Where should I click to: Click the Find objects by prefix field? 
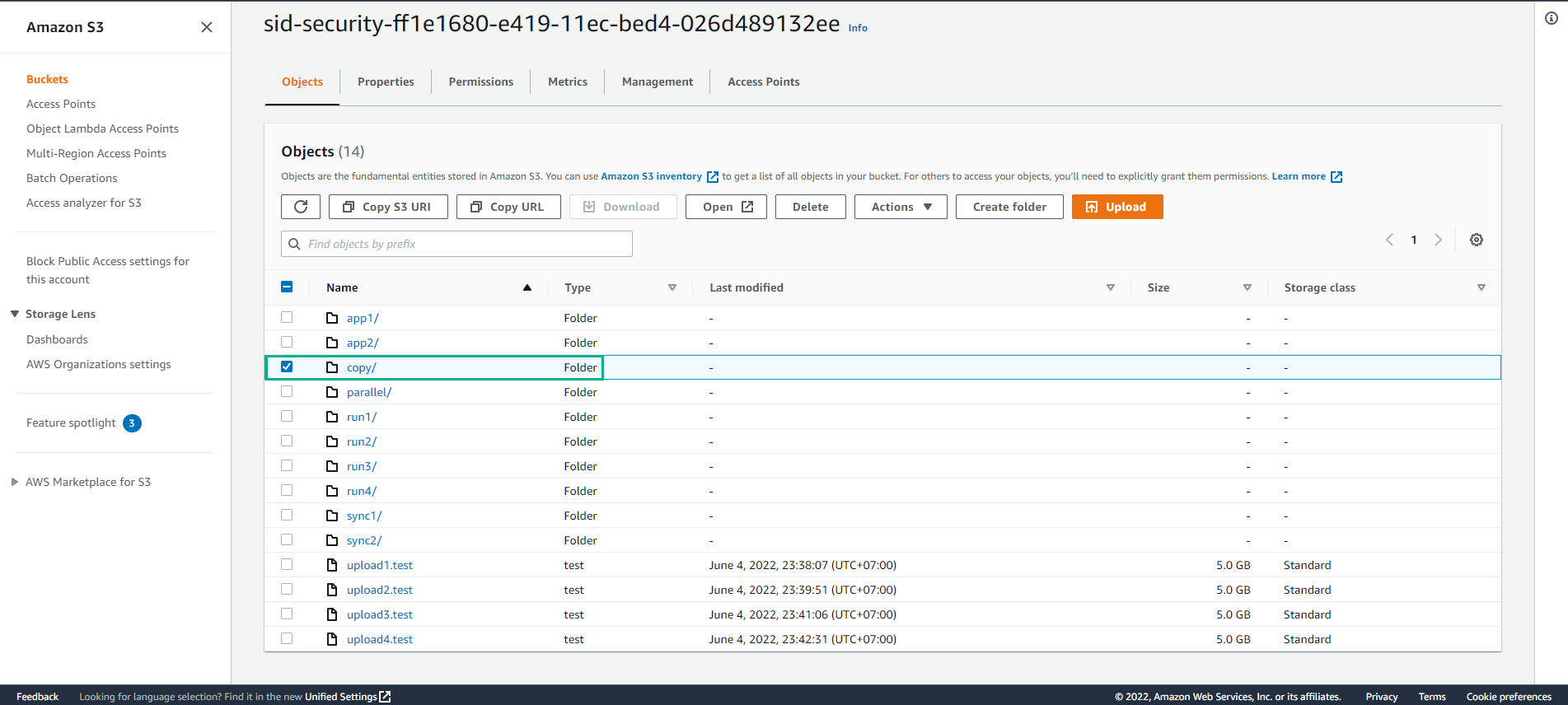(456, 244)
